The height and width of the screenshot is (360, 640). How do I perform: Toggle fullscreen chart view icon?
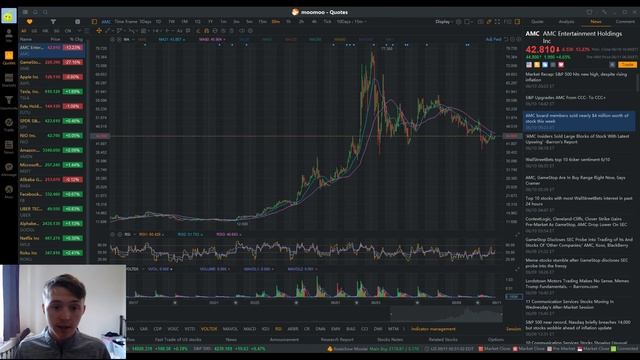(497, 22)
